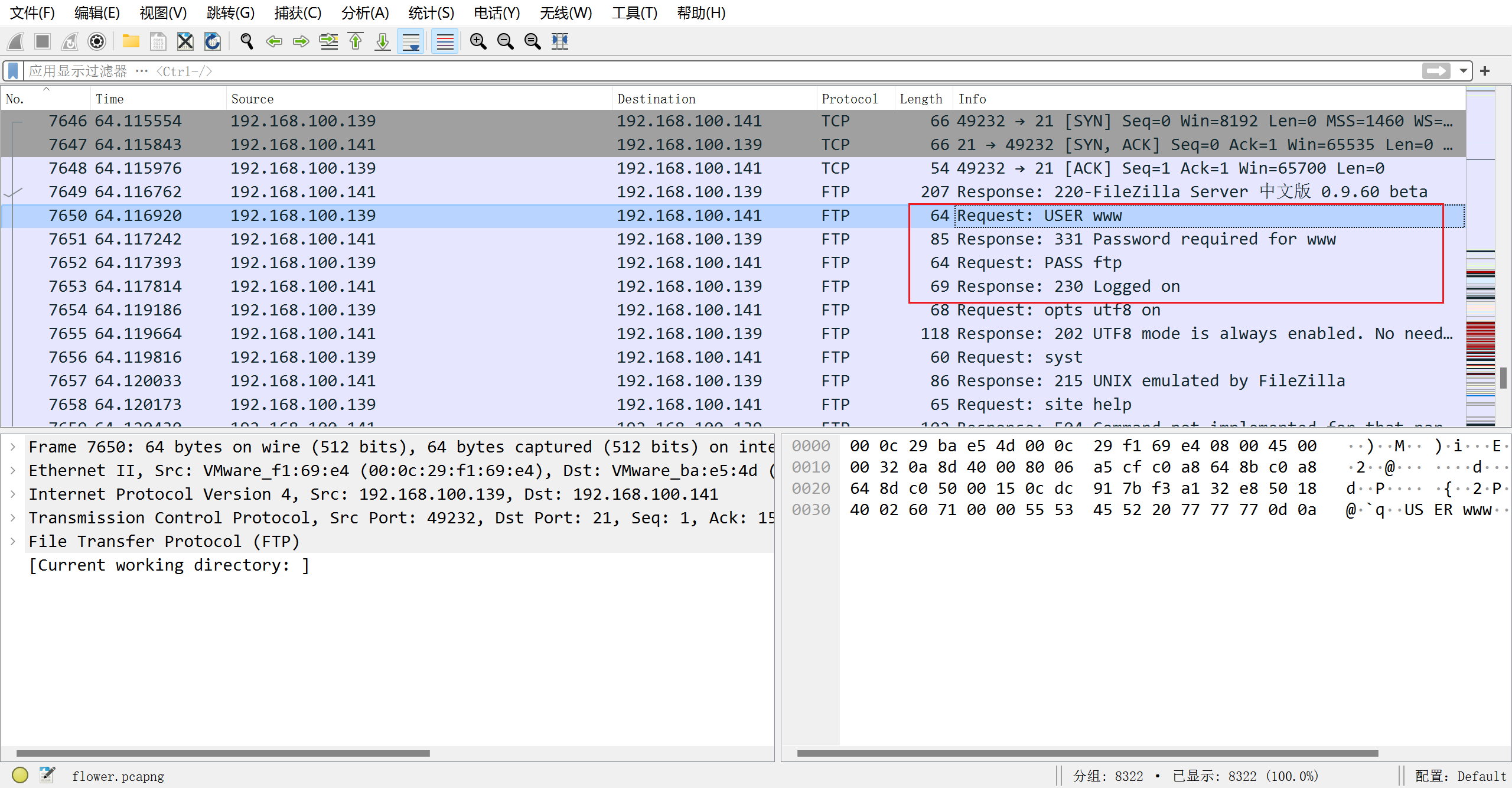Reload the current capture file
Screen dimensions: 1512x788
tap(212, 41)
